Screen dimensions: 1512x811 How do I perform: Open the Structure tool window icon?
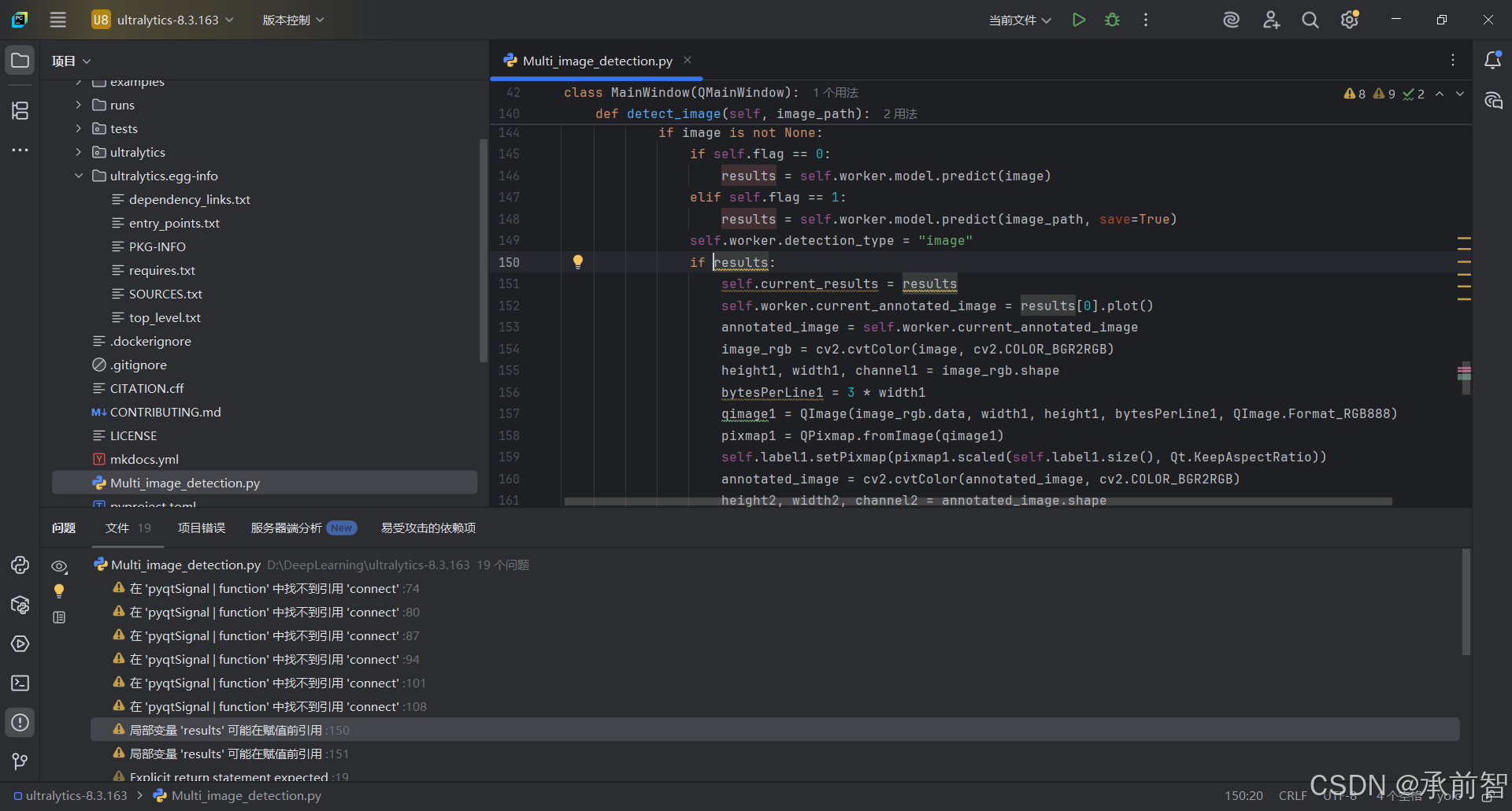(20, 111)
